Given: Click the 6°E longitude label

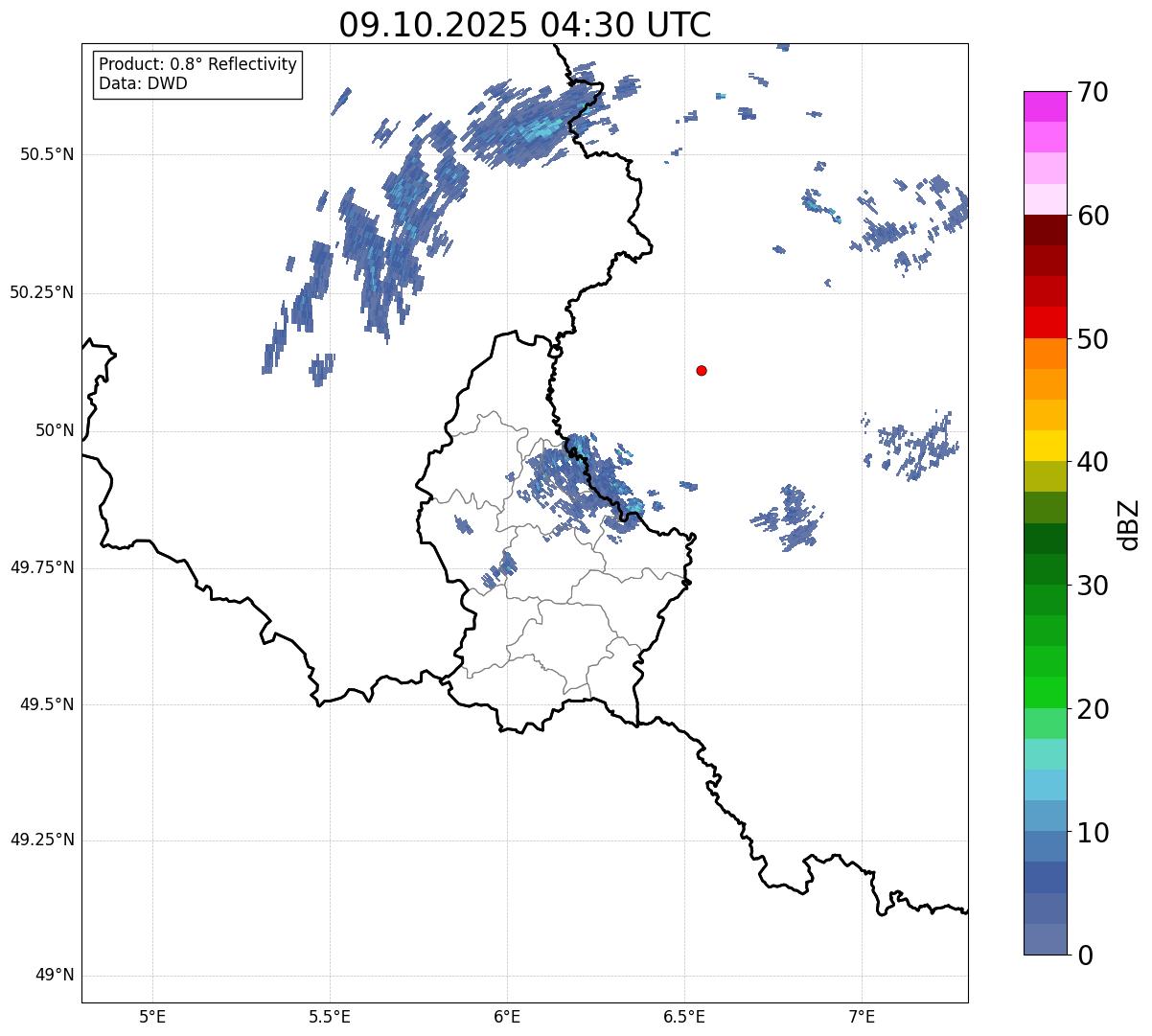Looking at the screenshot, I should (507, 1016).
